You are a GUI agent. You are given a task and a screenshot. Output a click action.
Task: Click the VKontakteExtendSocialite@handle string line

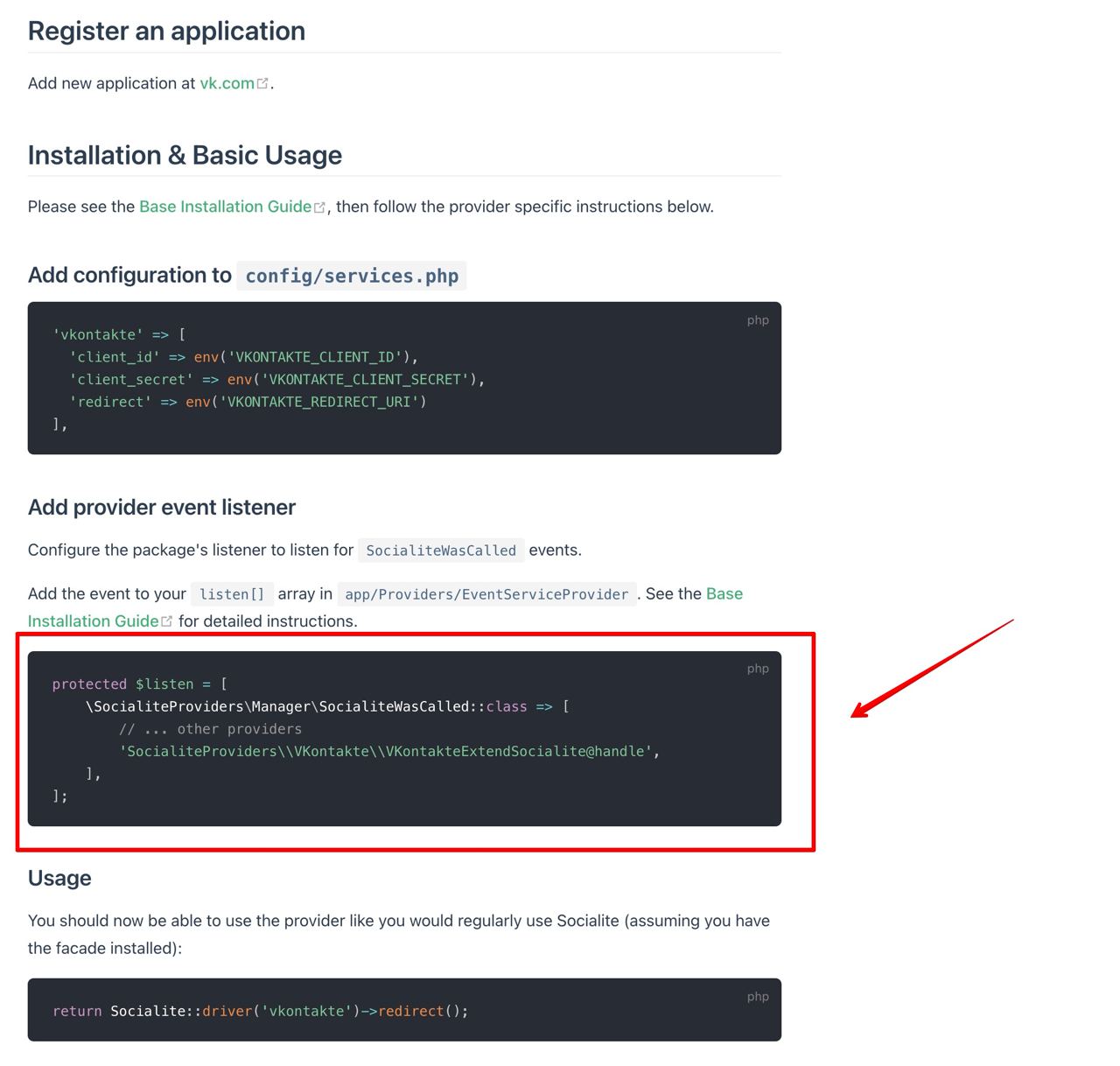(389, 751)
